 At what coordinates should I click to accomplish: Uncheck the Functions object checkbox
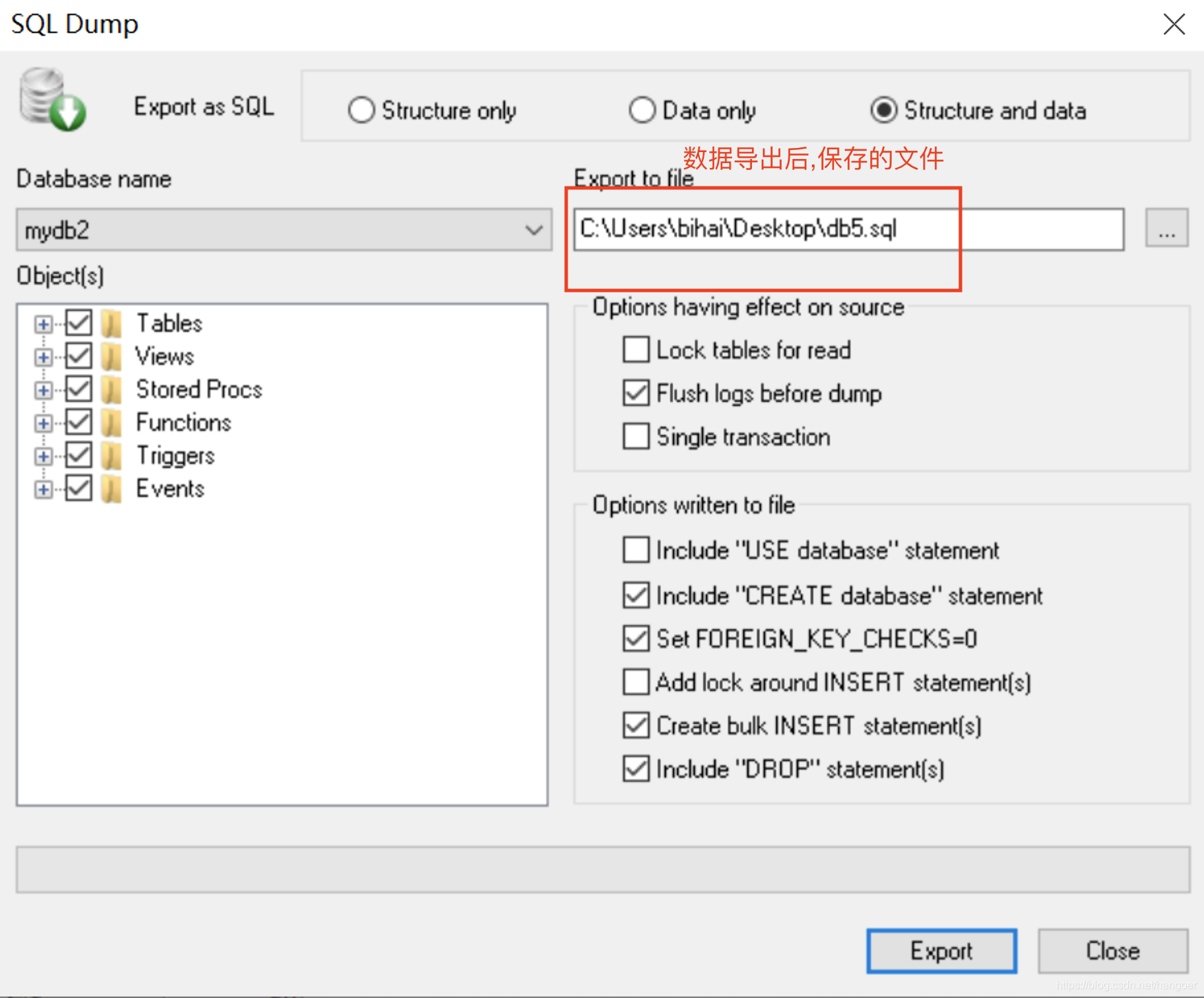[79, 421]
